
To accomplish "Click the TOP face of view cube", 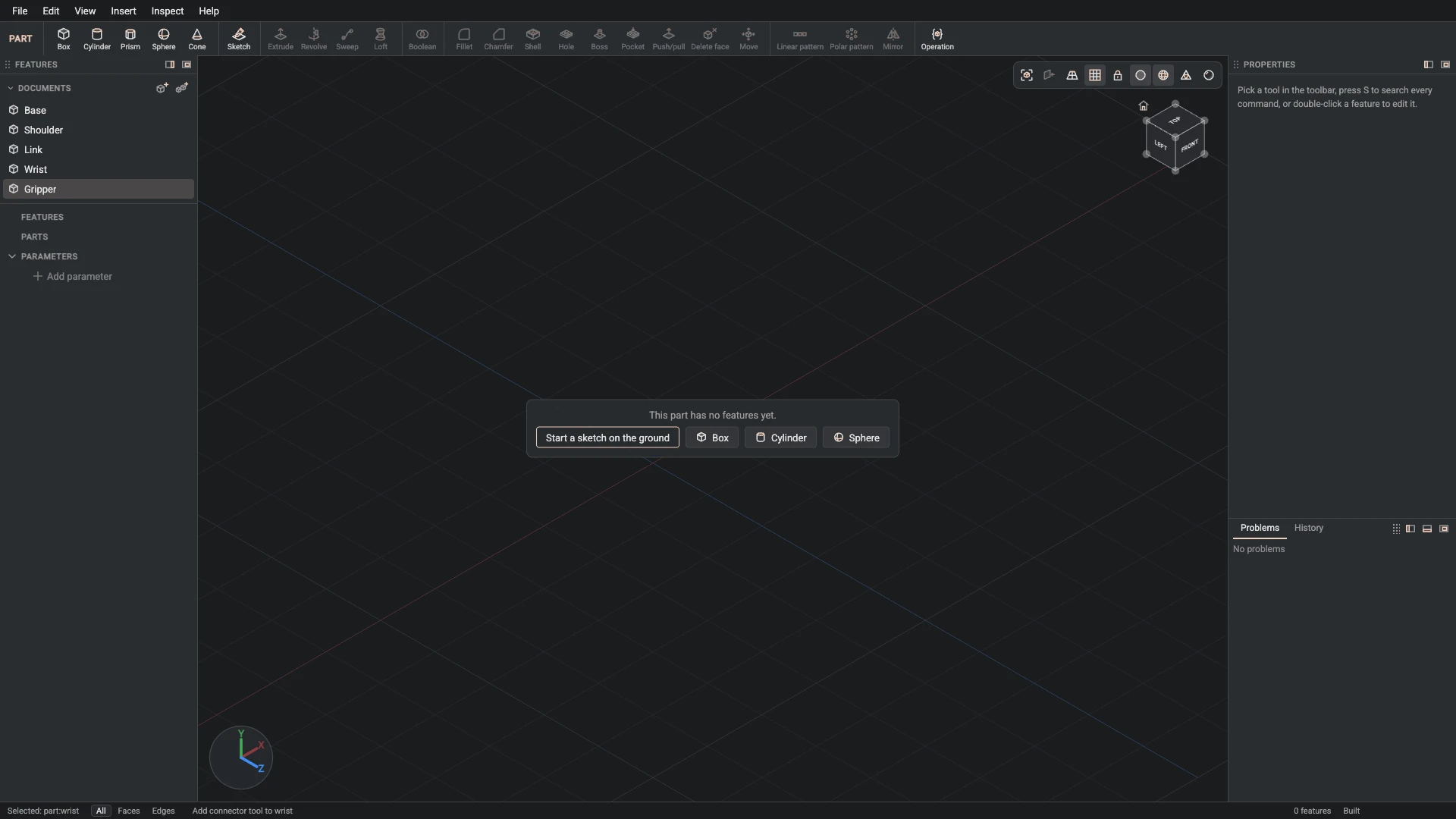I will 1175,121.
